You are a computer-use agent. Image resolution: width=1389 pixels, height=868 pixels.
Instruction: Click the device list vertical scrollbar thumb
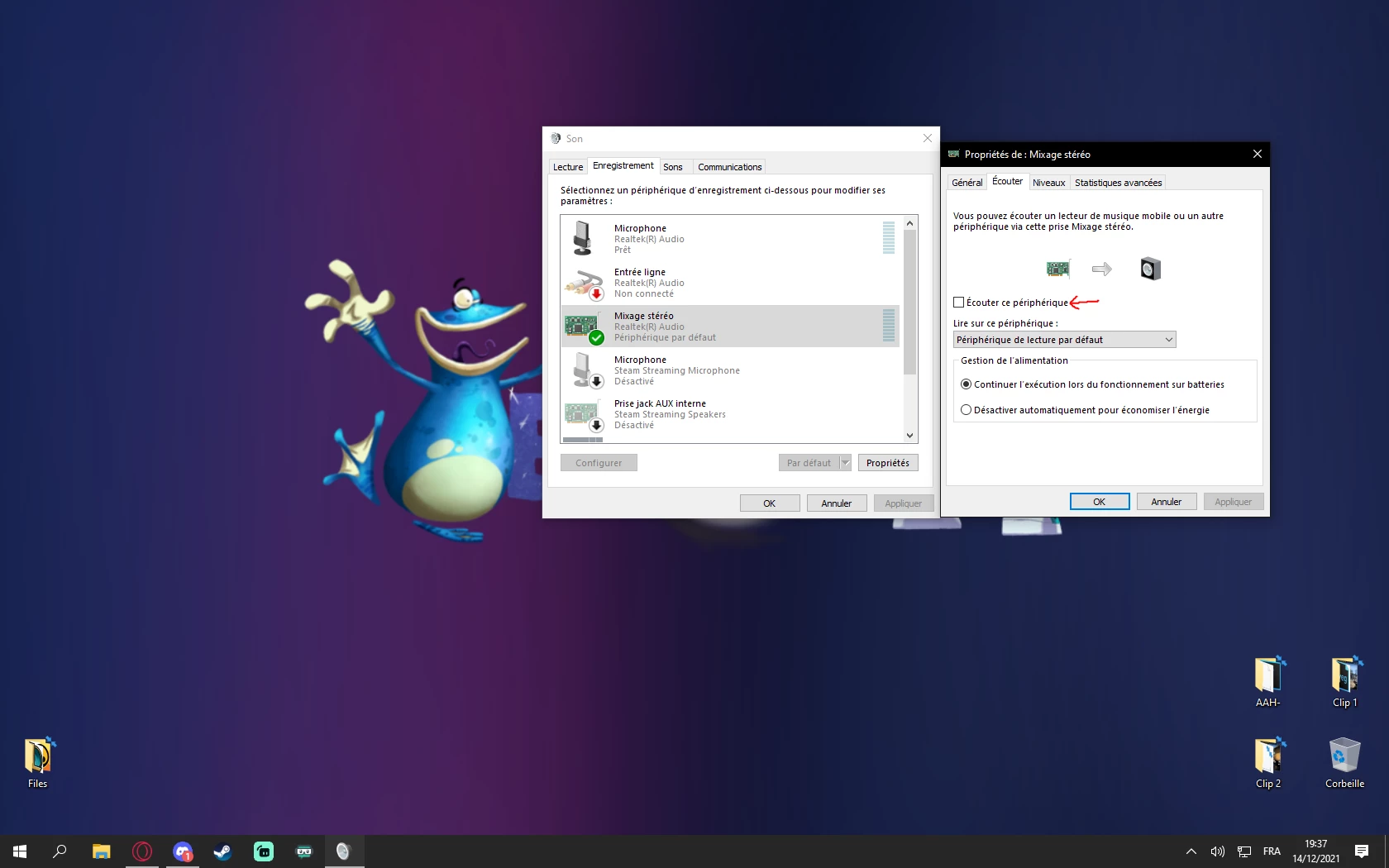(910, 303)
